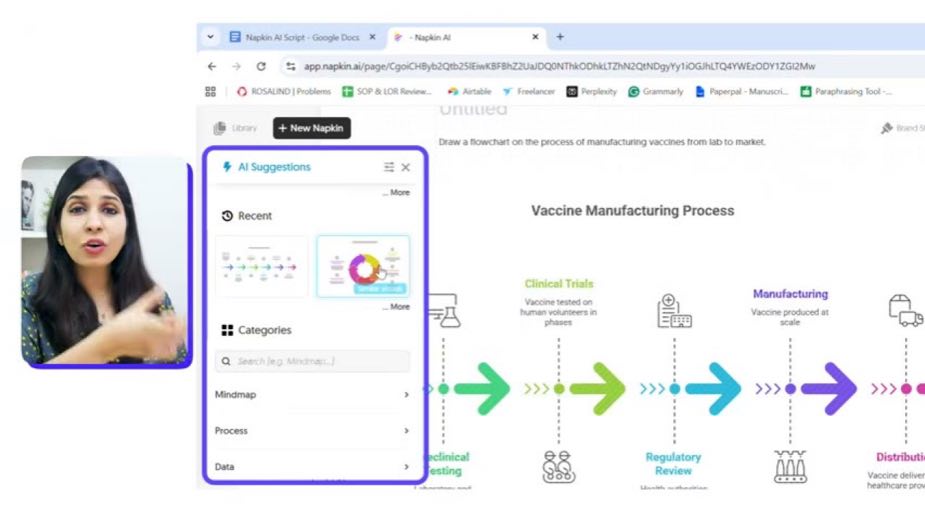Click the human volunteers group icon

(559, 466)
